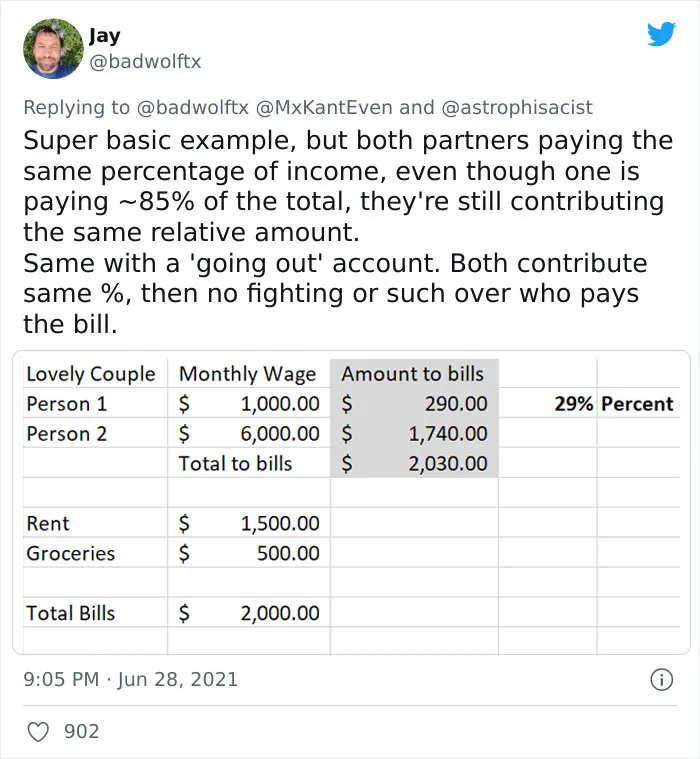Click the tweet timestamp 9:05 PM Jun 28, 2021
Screen dimensions: 700x759
coord(131,679)
